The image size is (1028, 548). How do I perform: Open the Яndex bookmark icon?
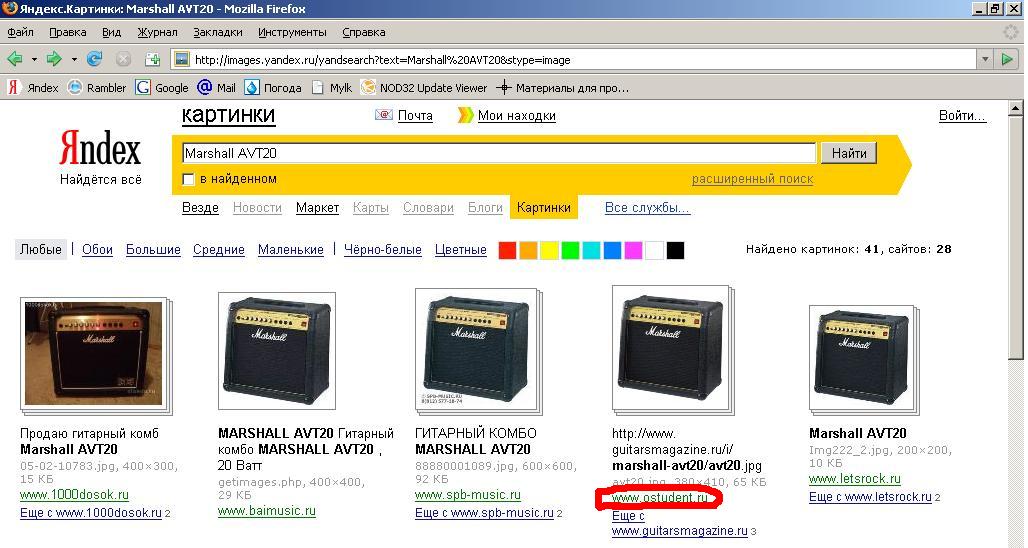[x=13, y=87]
